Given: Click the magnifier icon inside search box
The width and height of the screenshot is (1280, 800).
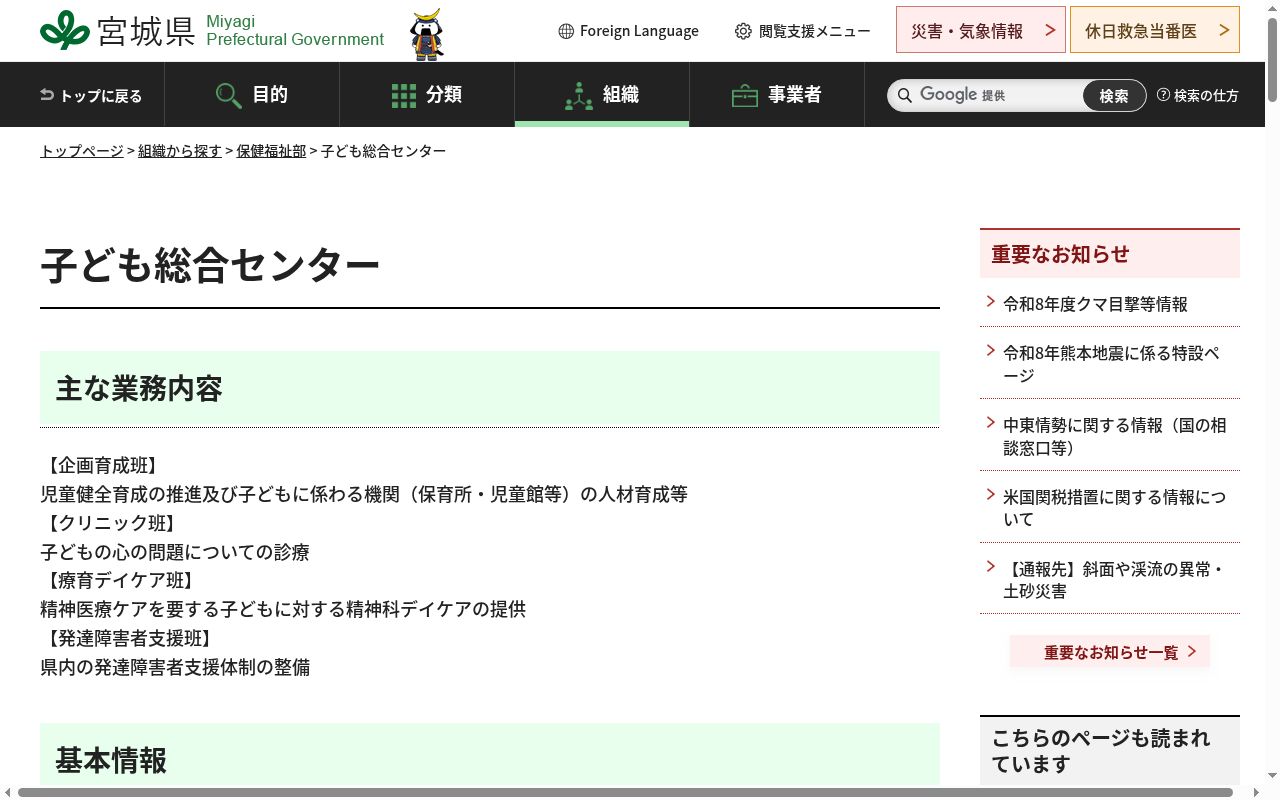Looking at the screenshot, I should click(905, 95).
